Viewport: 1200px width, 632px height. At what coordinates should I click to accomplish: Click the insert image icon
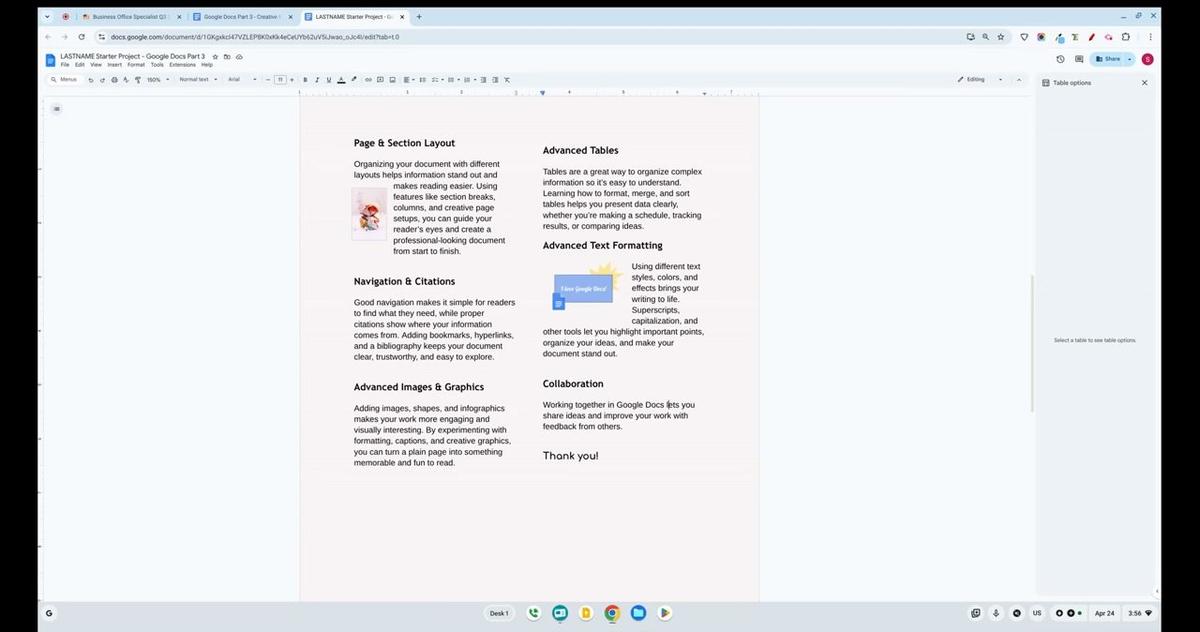click(x=391, y=79)
